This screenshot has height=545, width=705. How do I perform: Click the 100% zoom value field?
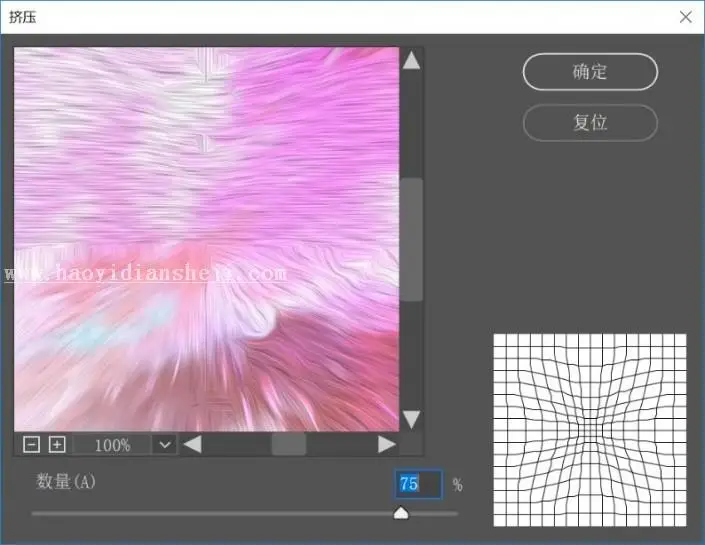(x=112, y=445)
